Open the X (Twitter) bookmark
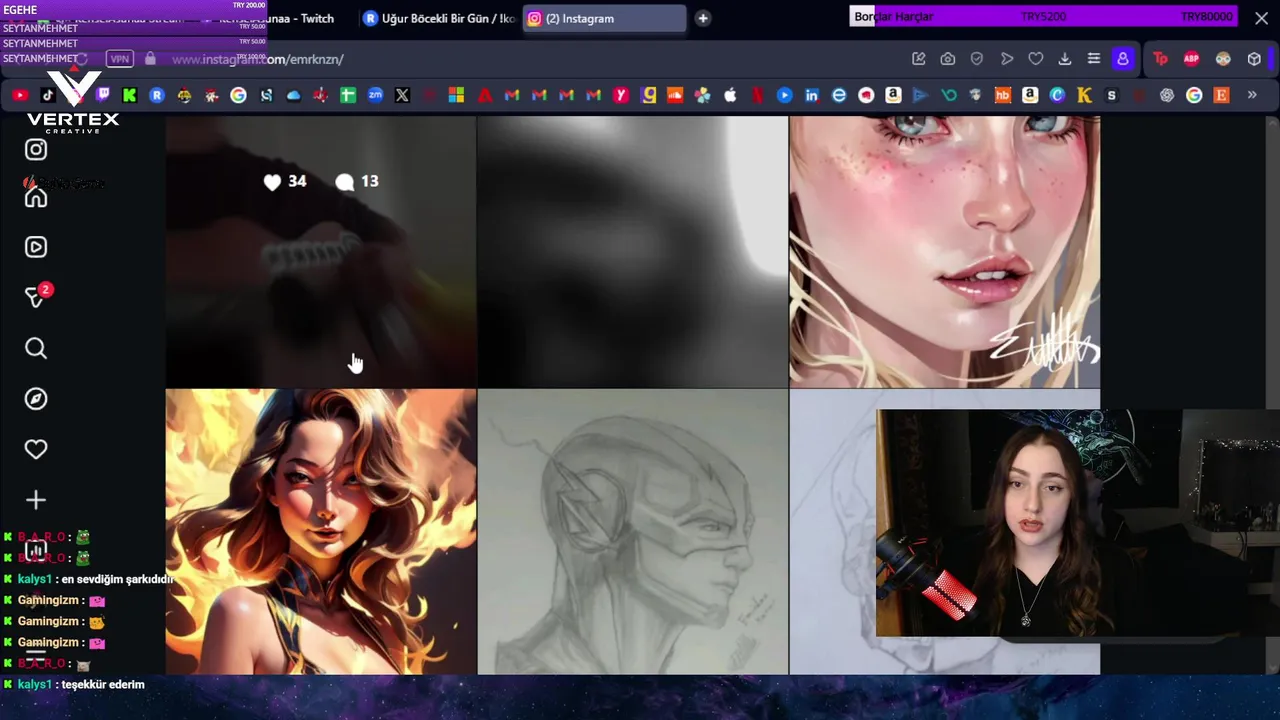 (402, 95)
